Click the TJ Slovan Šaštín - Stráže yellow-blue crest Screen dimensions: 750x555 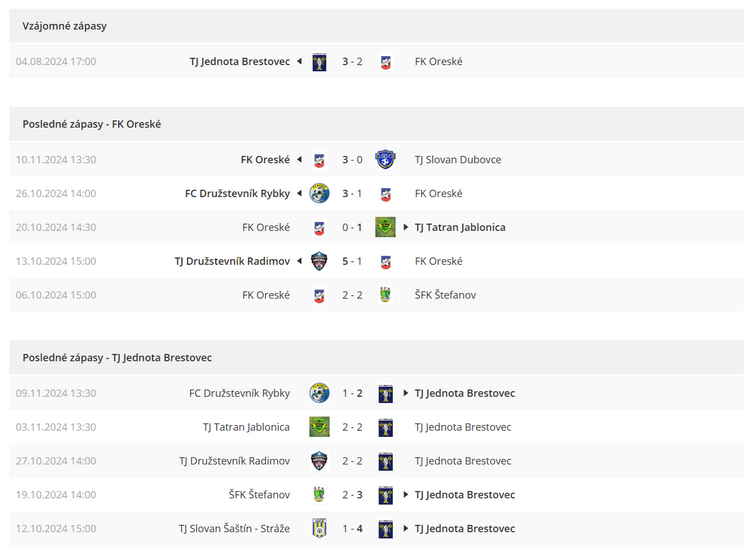[319, 528]
